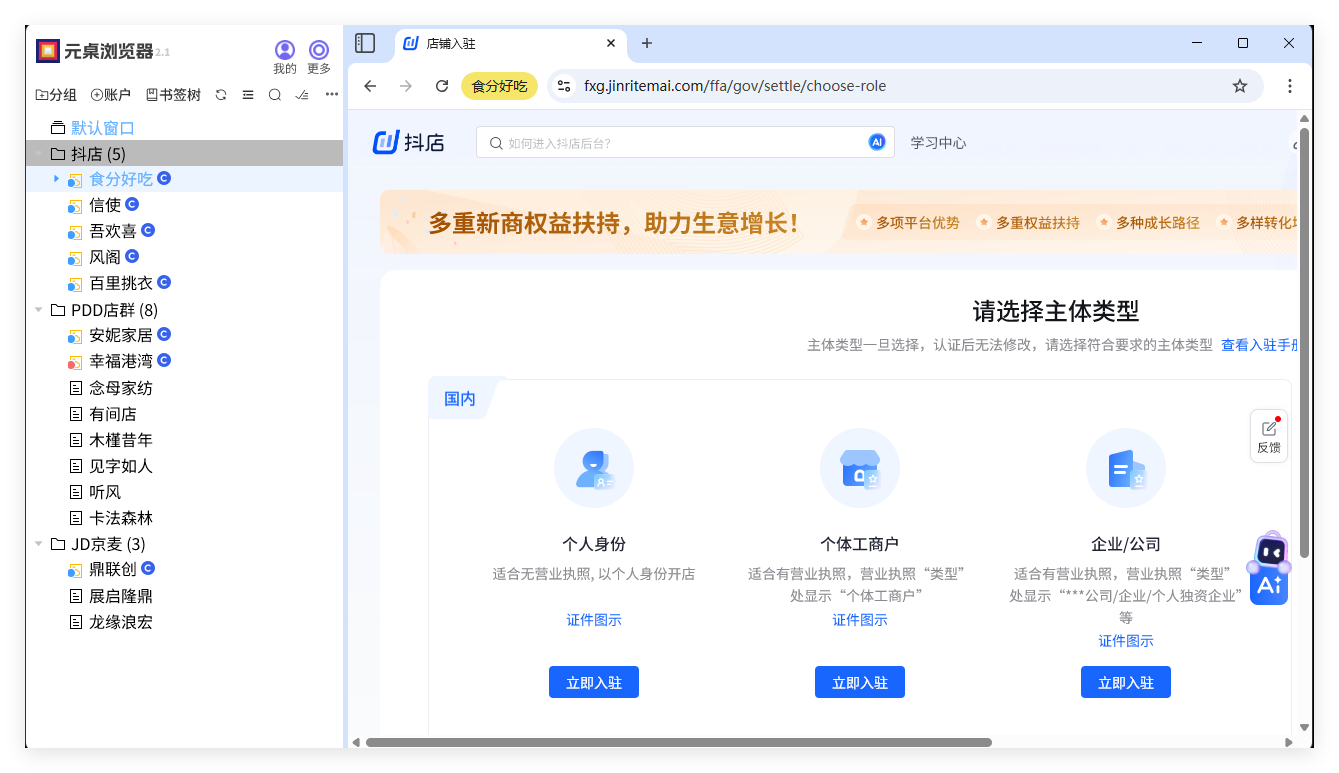Click the 抖店 logo on the page
The image size is (1339, 773).
point(408,142)
